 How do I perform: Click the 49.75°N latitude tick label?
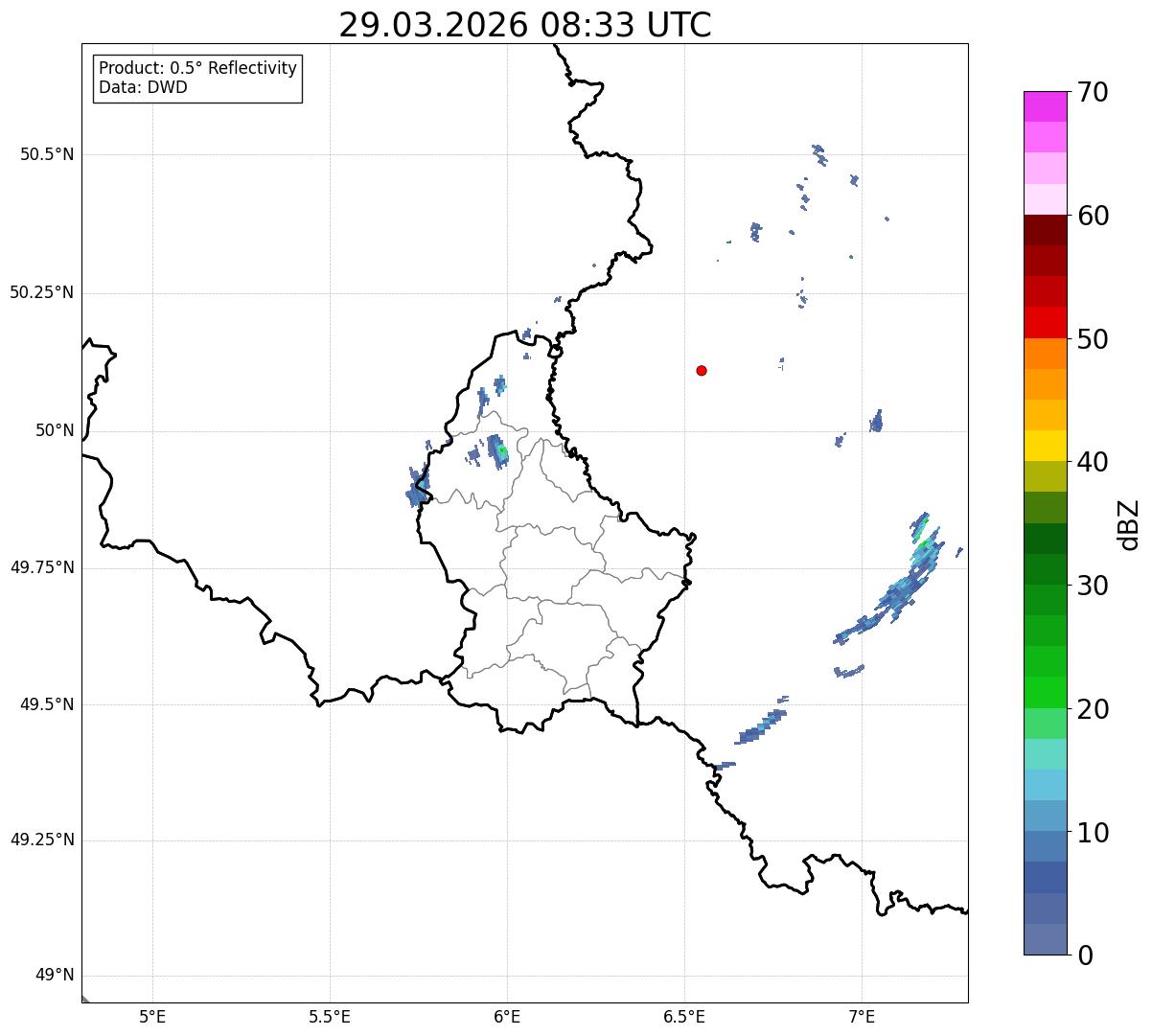point(41,567)
